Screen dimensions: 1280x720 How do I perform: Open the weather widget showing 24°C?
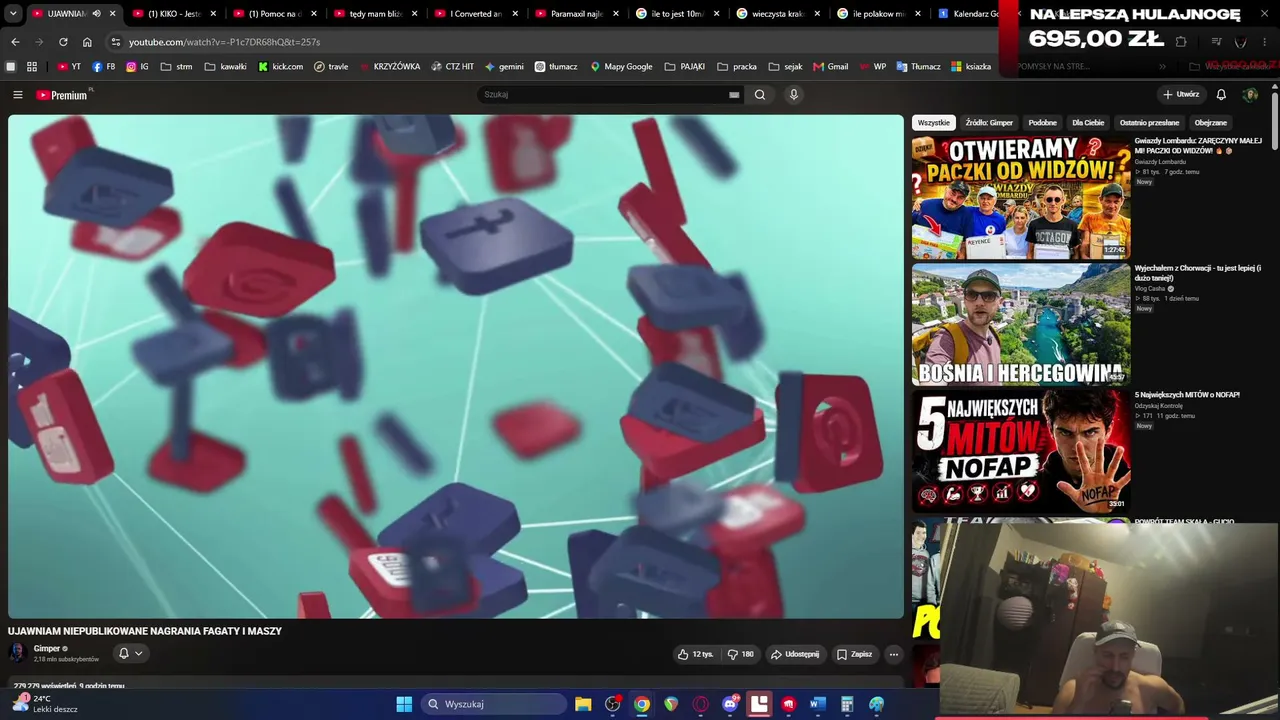coord(45,704)
